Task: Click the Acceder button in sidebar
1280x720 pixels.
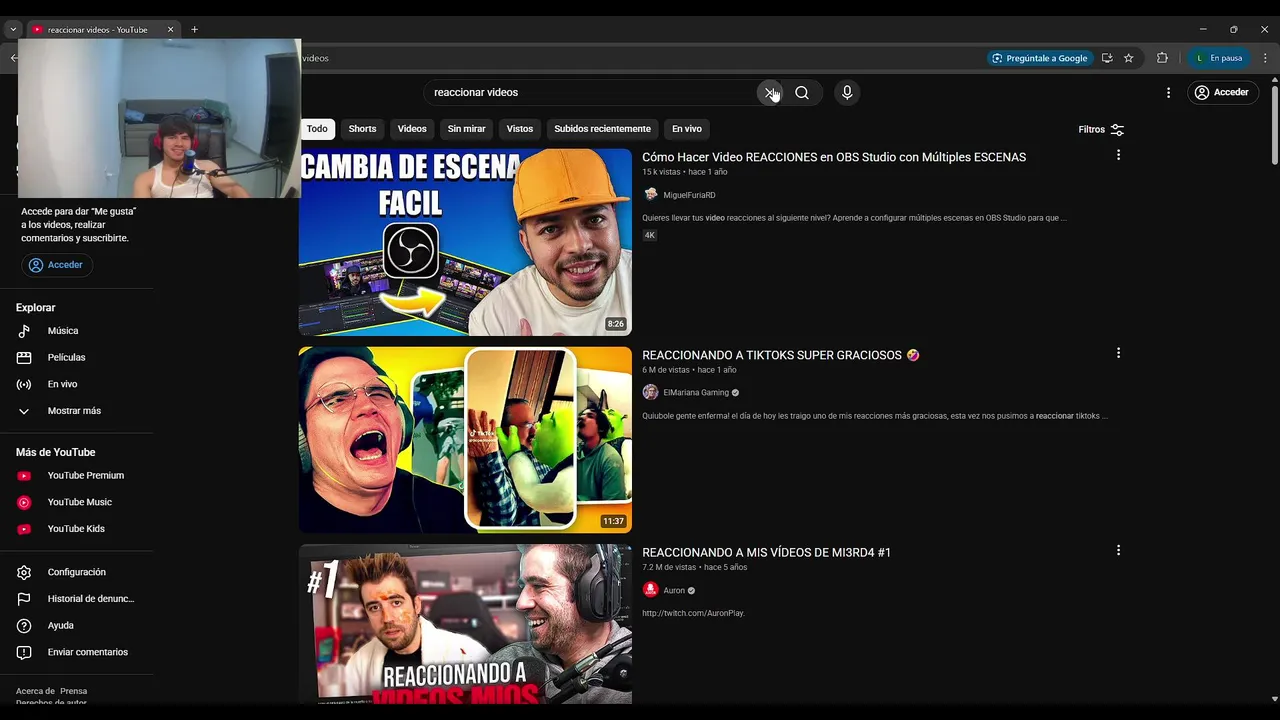Action: point(57,265)
